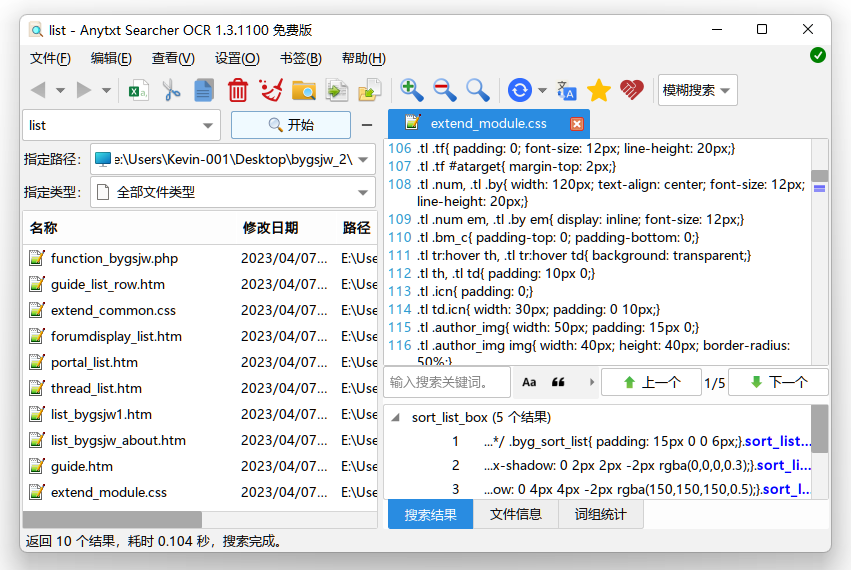The height and width of the screenshot is (570, 851).
Task: Click the zoom out magnifier icon
Action: 444,90
